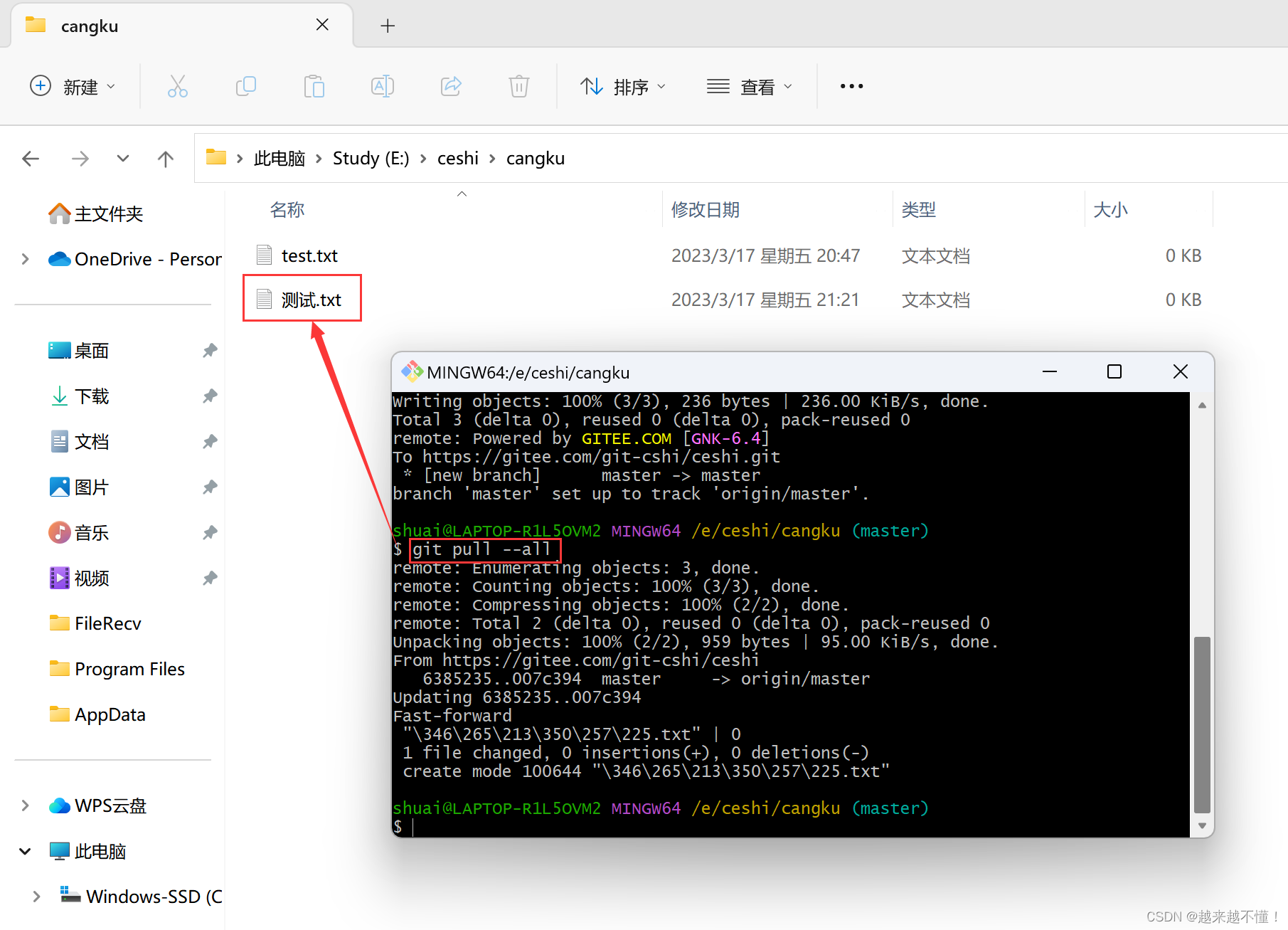Click ceshi in the address breadcrumb
This screenshot has height=930, width=1288.
[x=458, y=158]
